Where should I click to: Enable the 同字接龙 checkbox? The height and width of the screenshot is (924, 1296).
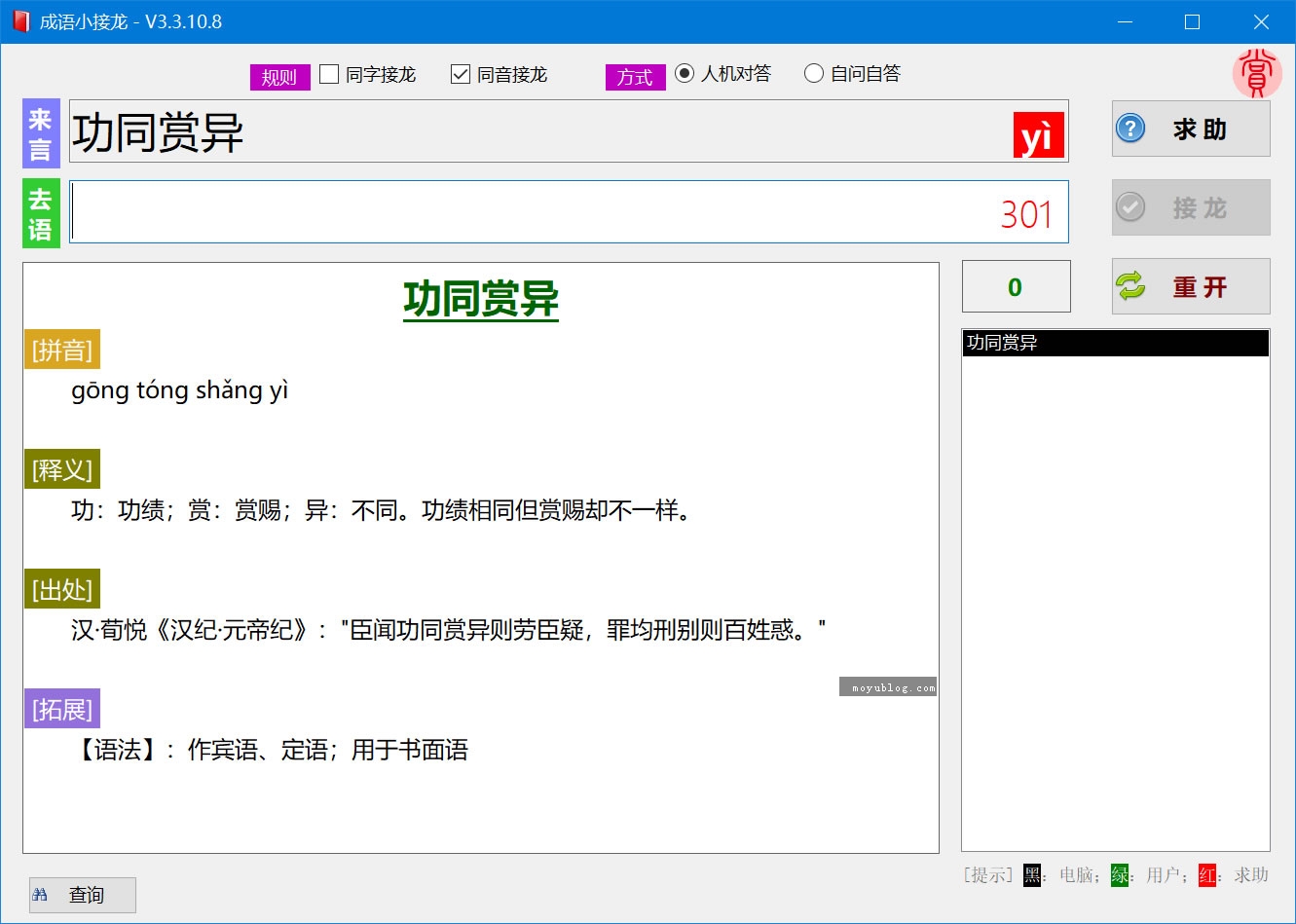pos(329,74)
